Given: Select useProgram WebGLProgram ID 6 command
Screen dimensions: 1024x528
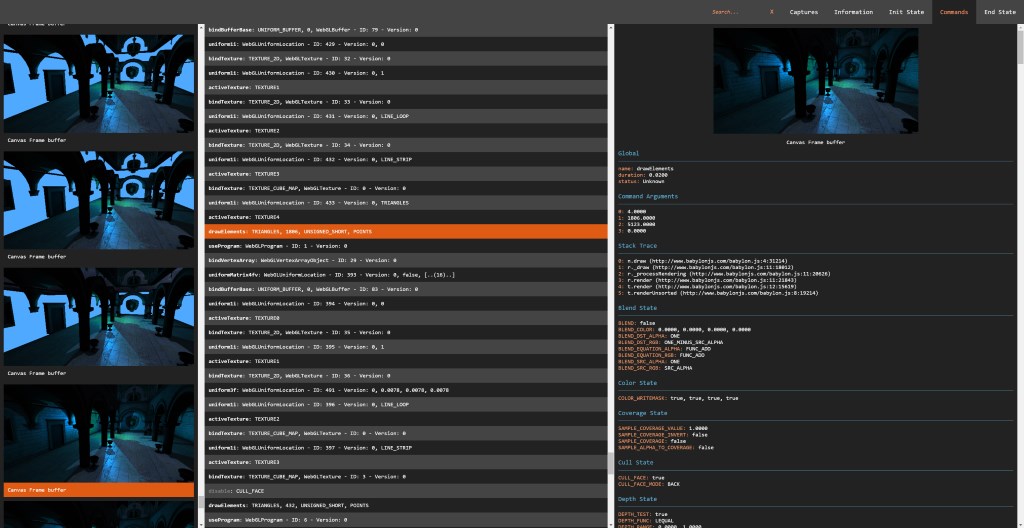Looking at the screenshot, I should point(406,520).
